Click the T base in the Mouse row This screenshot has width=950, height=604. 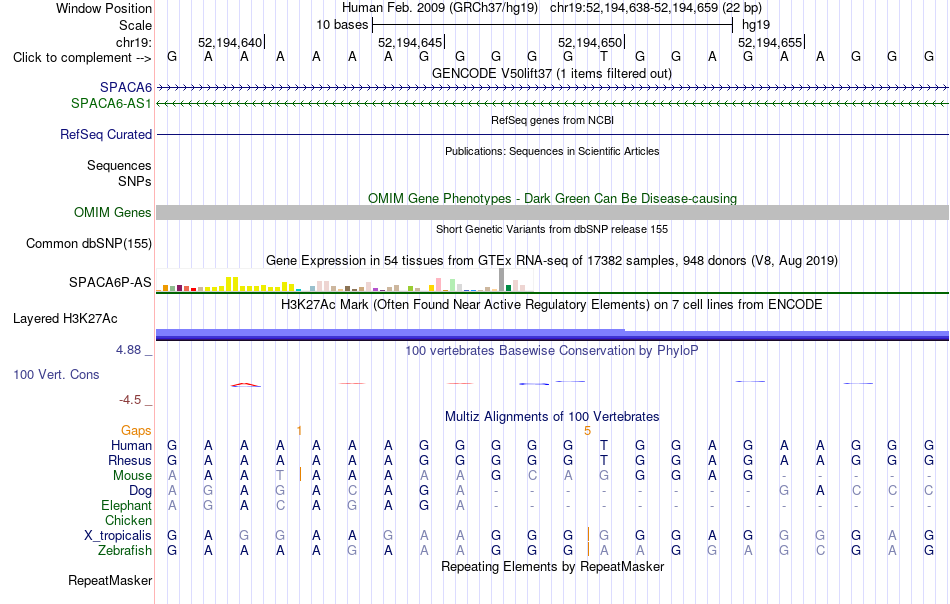[x=280, y=476]
